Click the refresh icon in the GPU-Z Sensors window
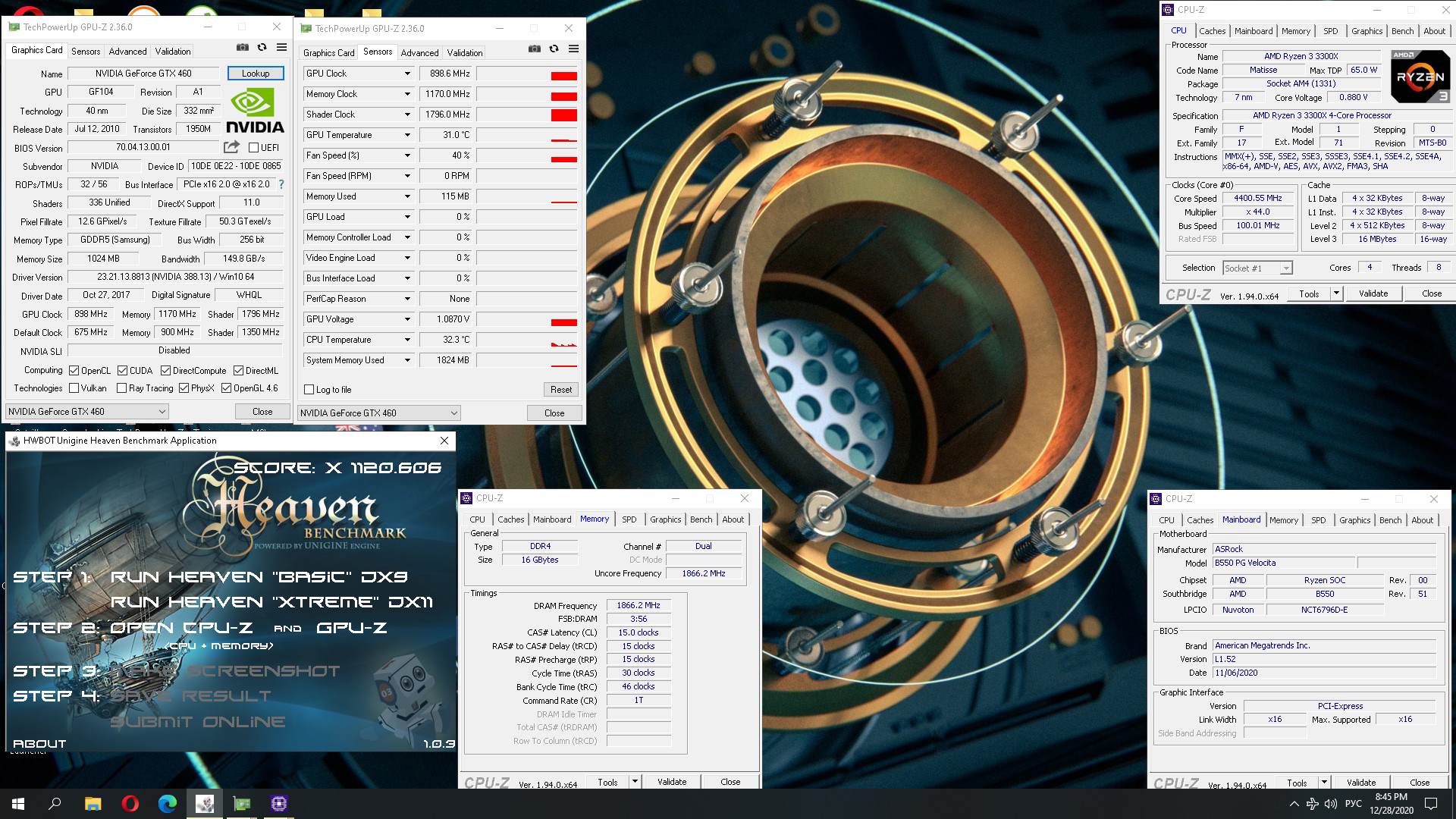The image size is (1456, 819). tap(554, 49)
